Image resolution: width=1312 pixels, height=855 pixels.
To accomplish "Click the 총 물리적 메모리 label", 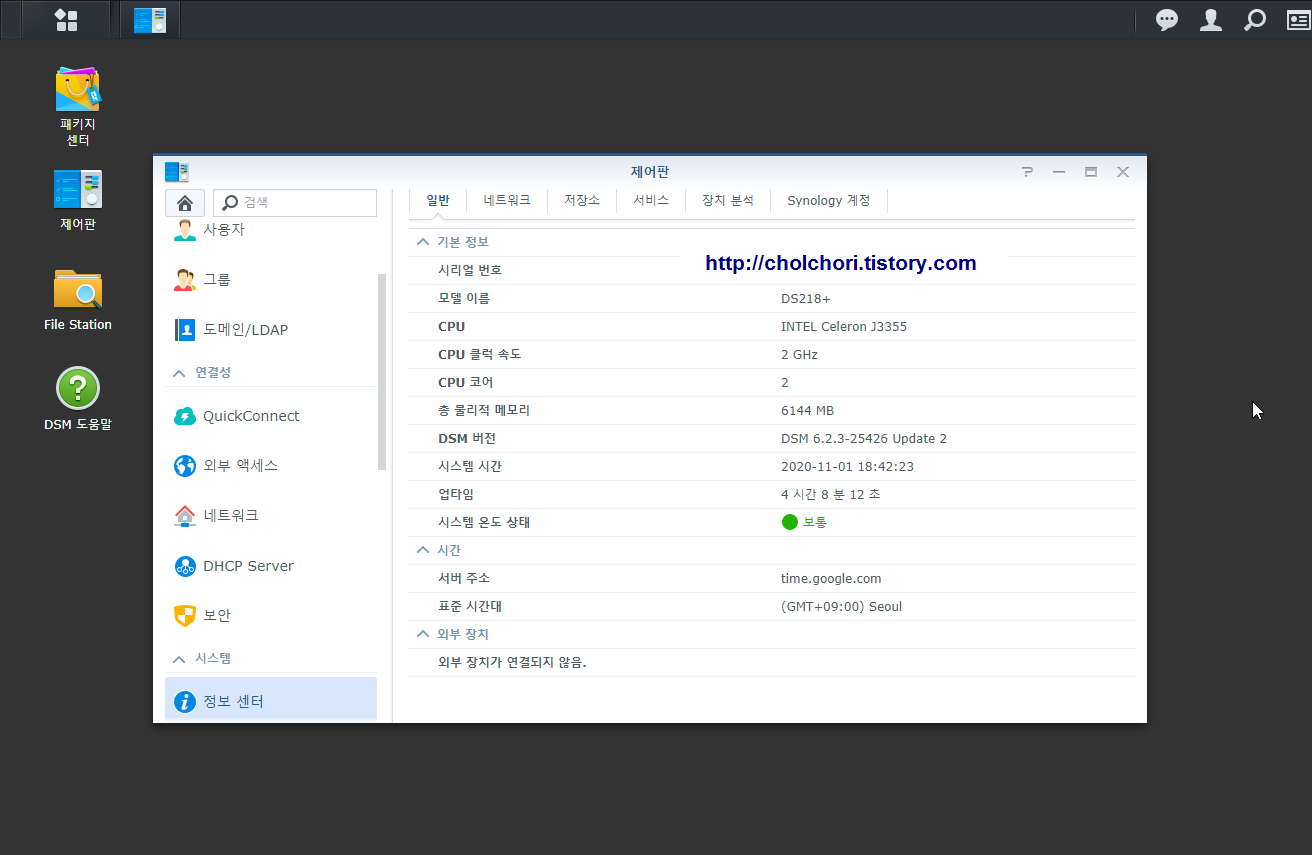I will [x=484, y=411].
